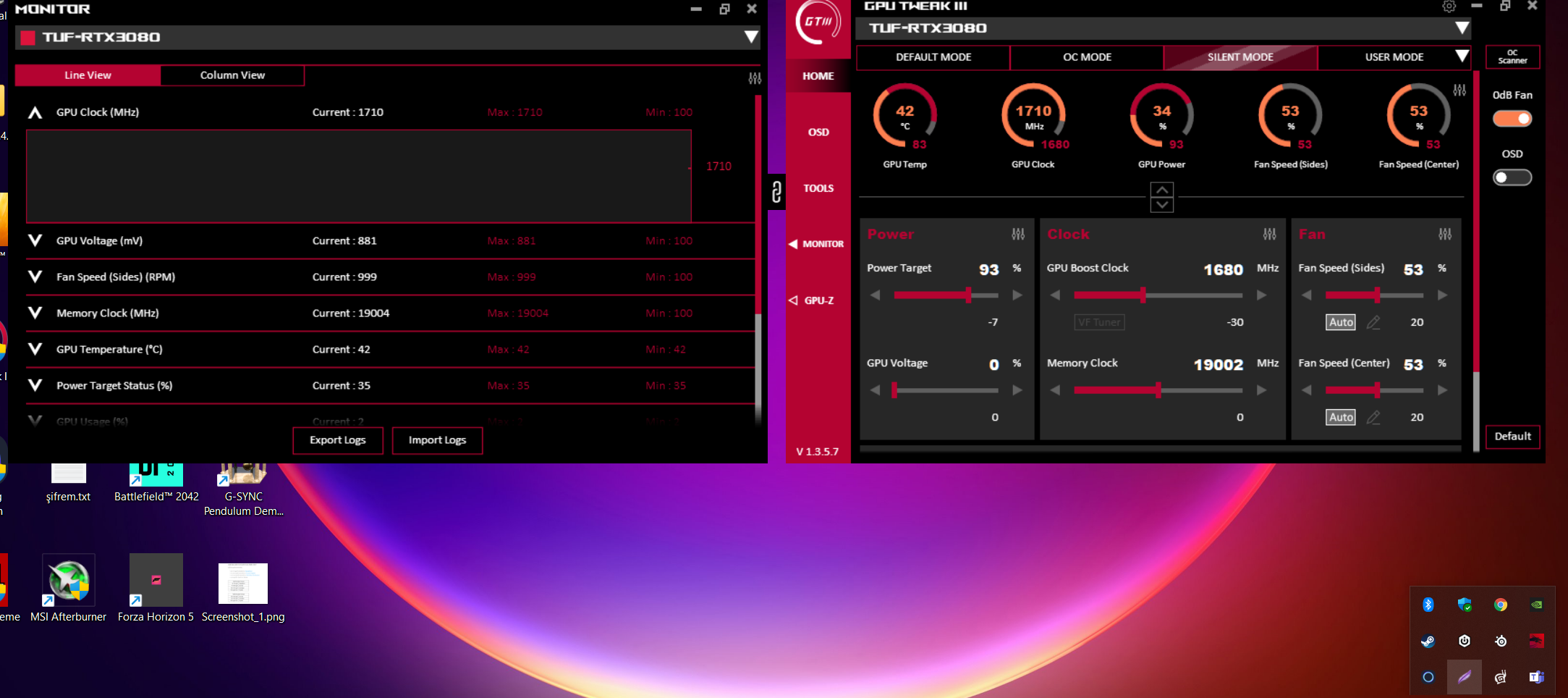
Task: Open the Tools sidebar section
Action: coord(818,188)
